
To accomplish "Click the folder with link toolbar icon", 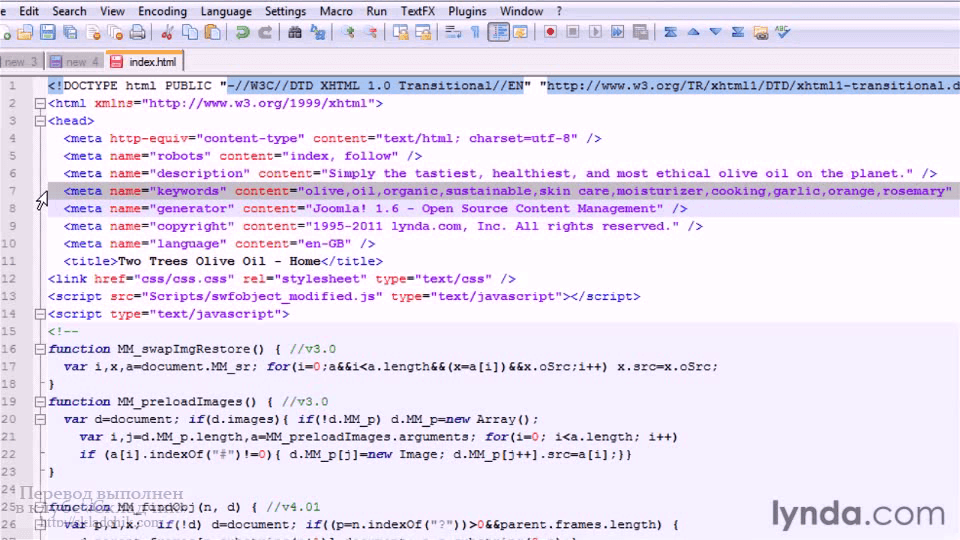I will (760, 32).
